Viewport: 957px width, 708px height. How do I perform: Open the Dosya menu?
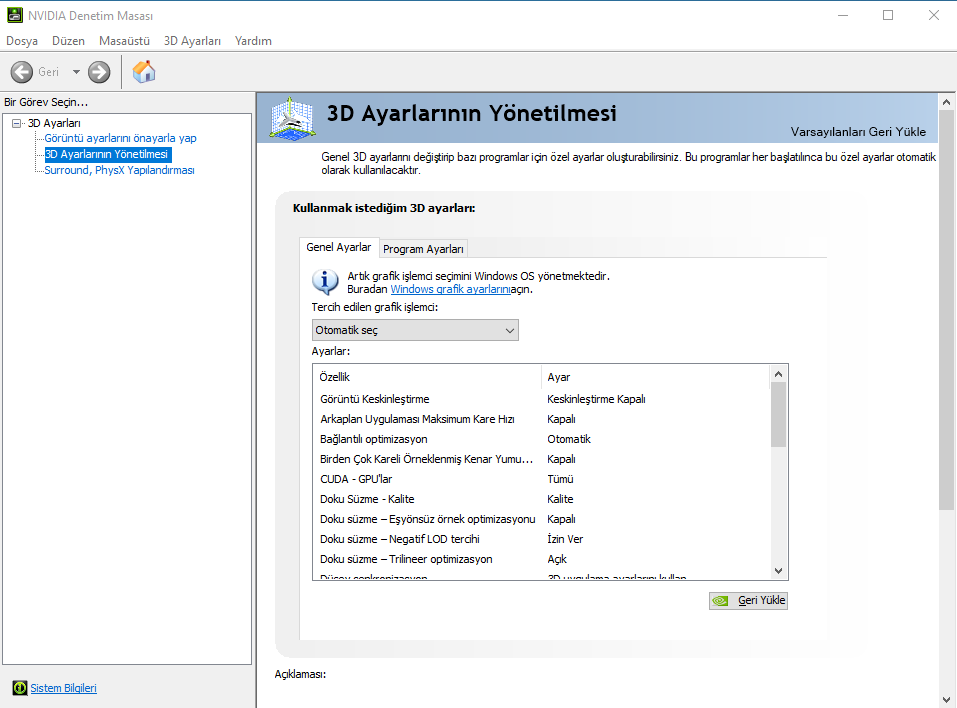pos(22,41)
